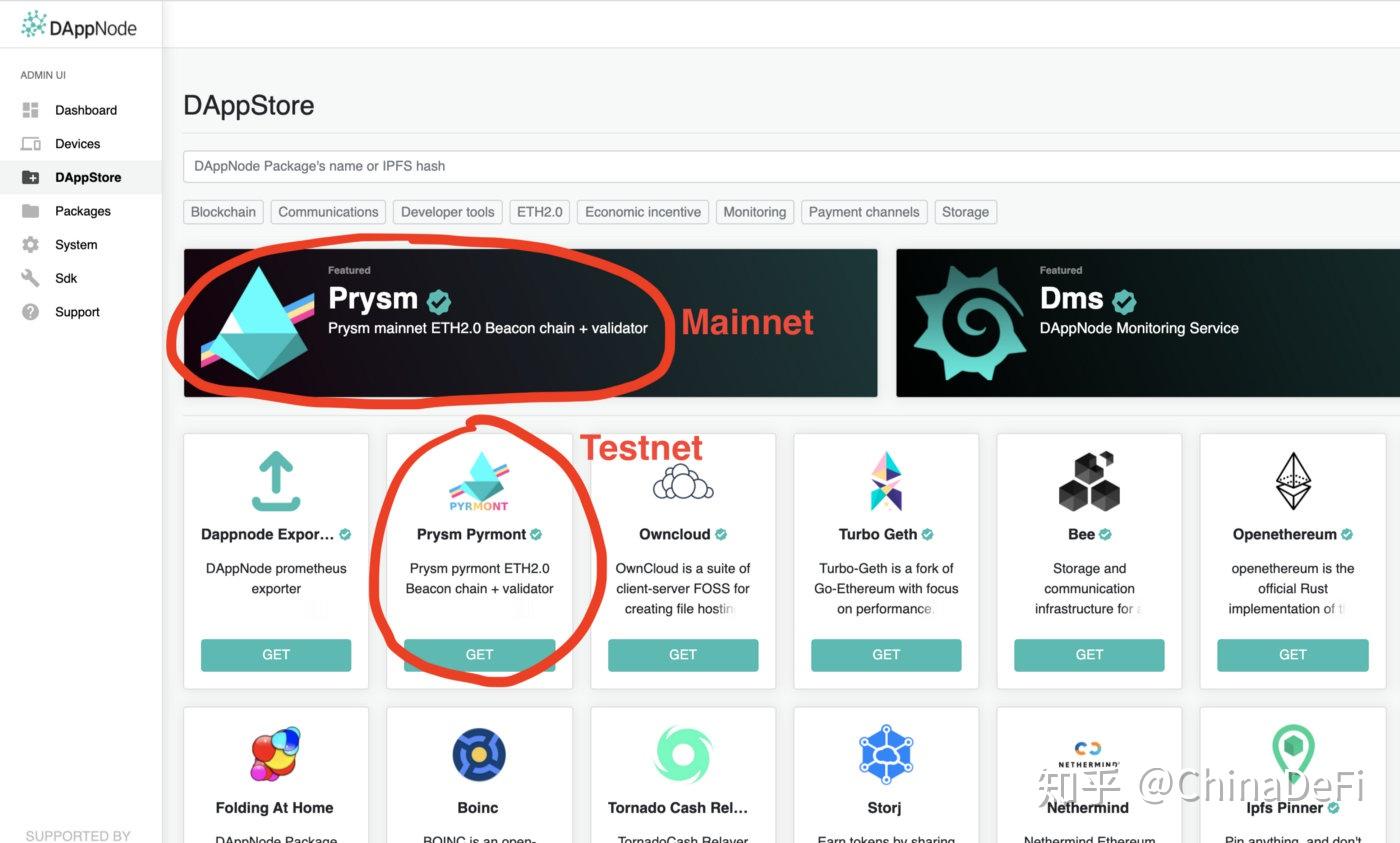This screenshot has height=843, width=1400.
Task: Open the Bee package title
Action: pos(1081,534)
